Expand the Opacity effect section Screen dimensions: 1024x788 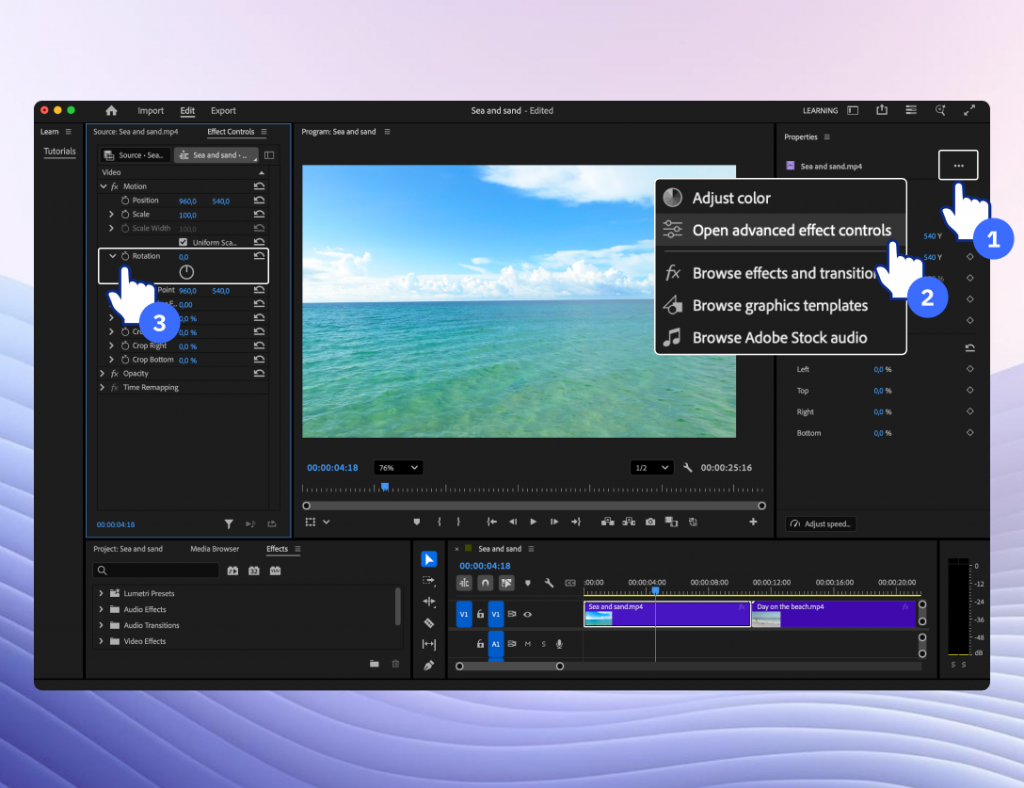click(102, 374)
